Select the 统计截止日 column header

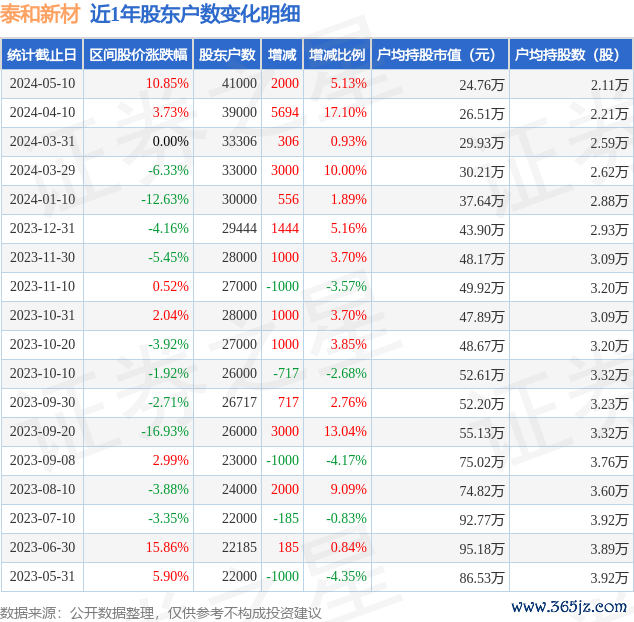click(41, 56)
